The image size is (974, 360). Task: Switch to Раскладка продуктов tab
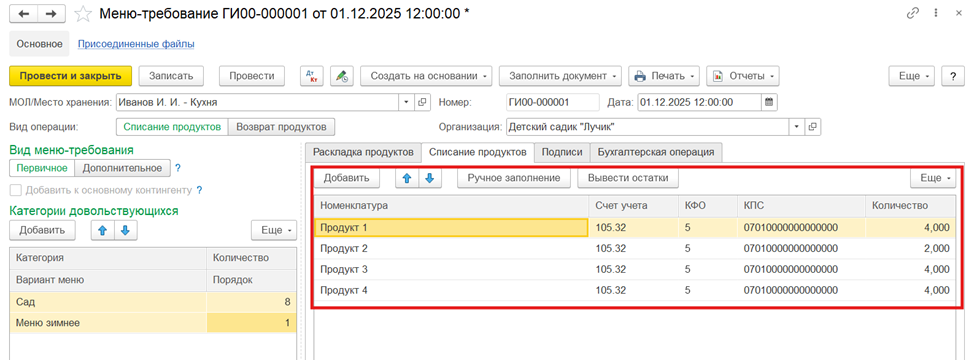point(363,152)
